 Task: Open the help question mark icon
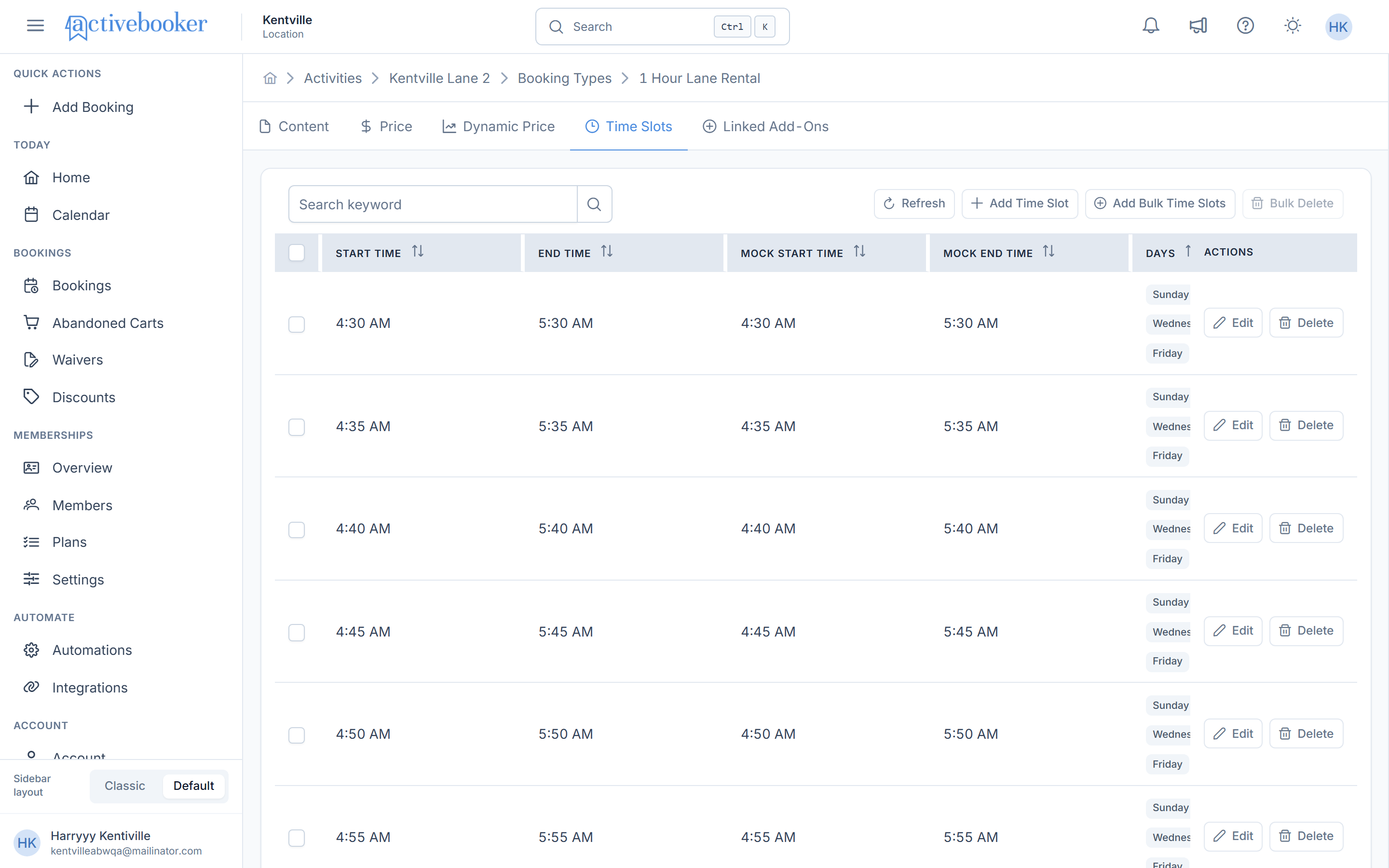1245,26
